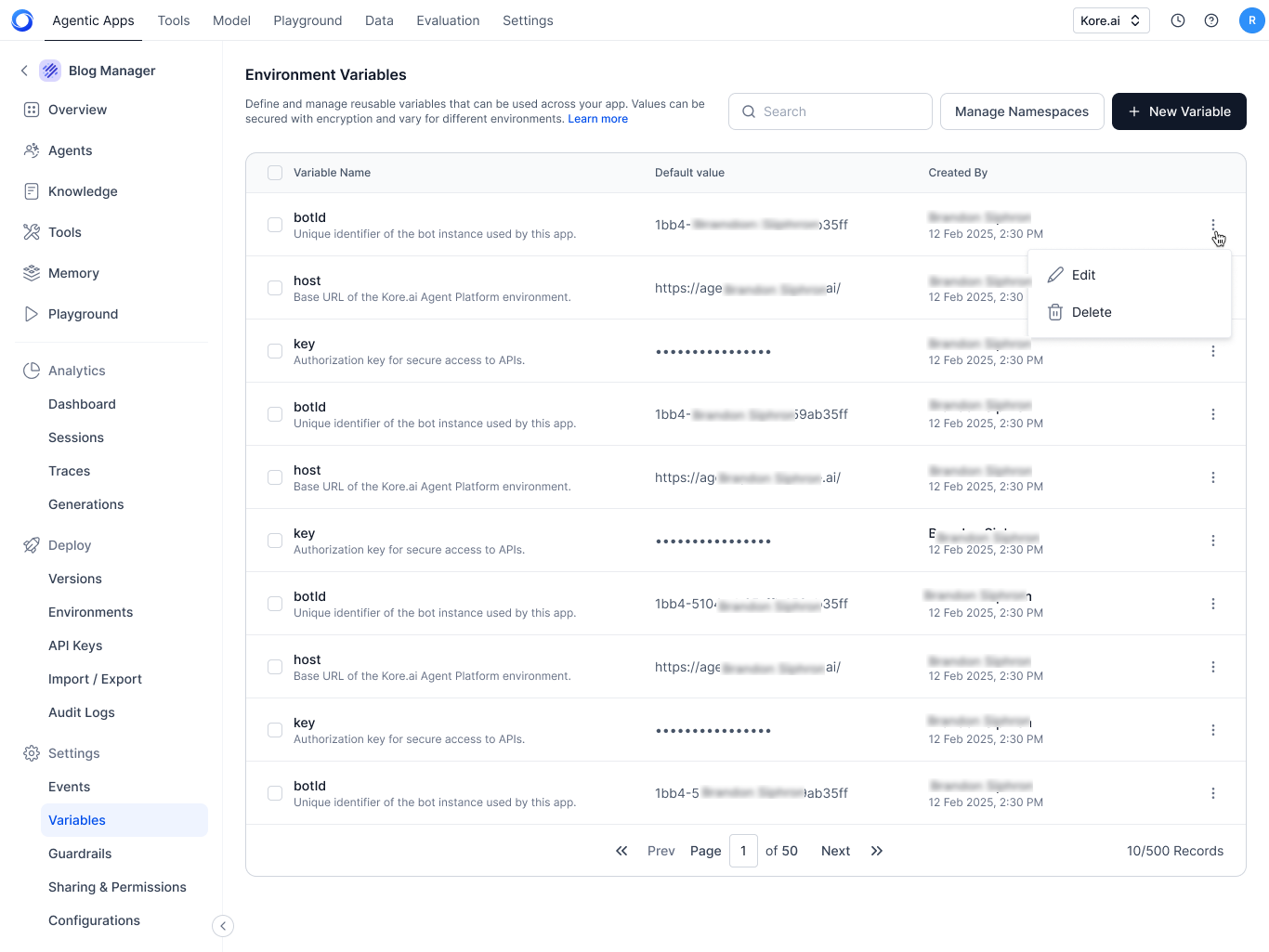Click the user avatar R icon

tap(1251, 20)
